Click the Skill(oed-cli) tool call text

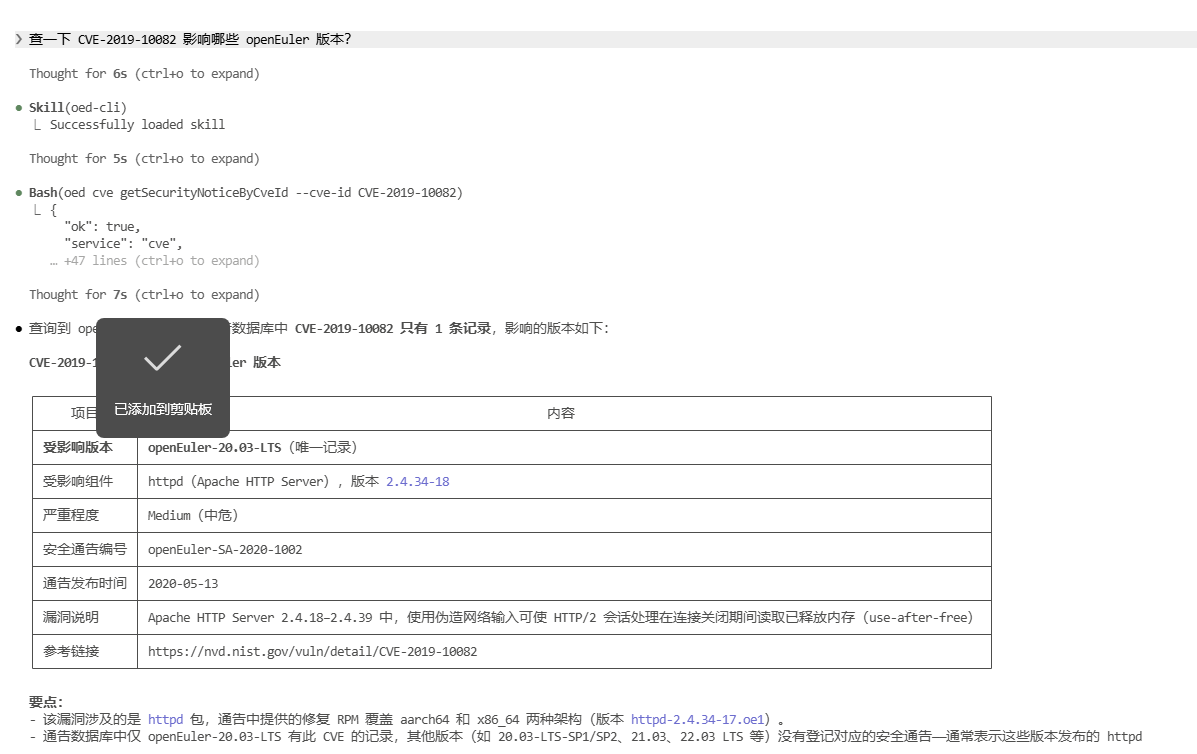pyautogui.click(x=78, y=108)
